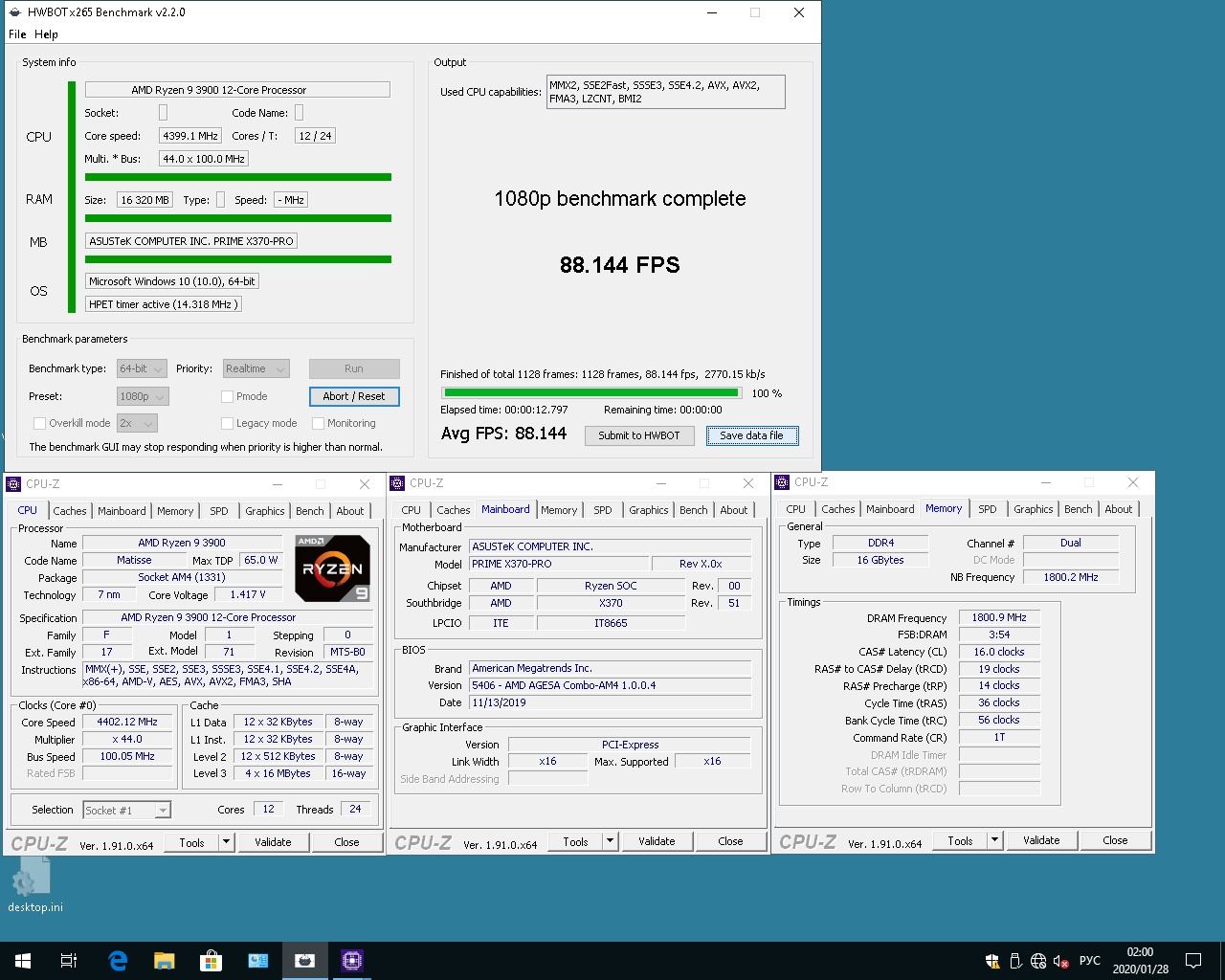This screenshot has height=980, width=1225.
Task: Open the control panel app on the taskbar
Action: point(258,961)
